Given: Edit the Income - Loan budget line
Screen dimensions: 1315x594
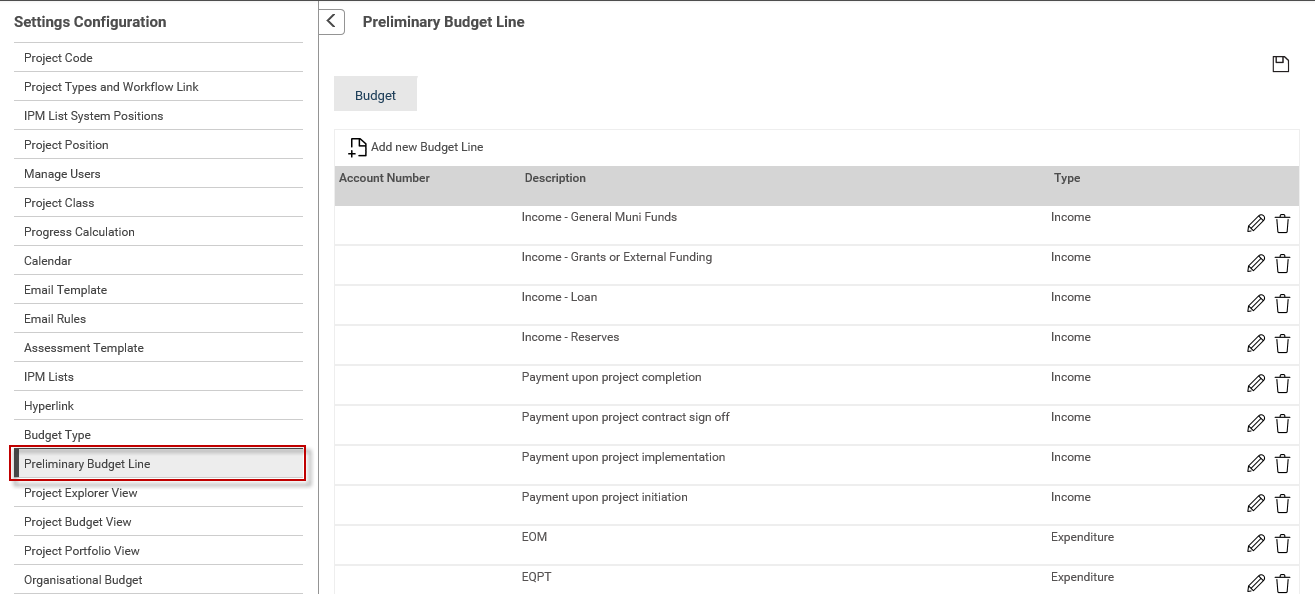Looking at the screenshot, I should click(1256, 303).
